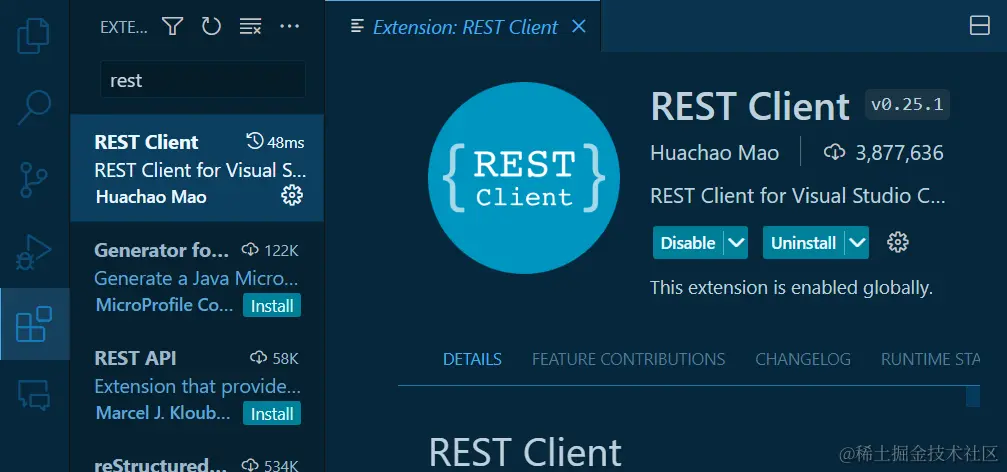Filter extensions with the funnel icon
1007x472 pixels.
pos(173,26)
